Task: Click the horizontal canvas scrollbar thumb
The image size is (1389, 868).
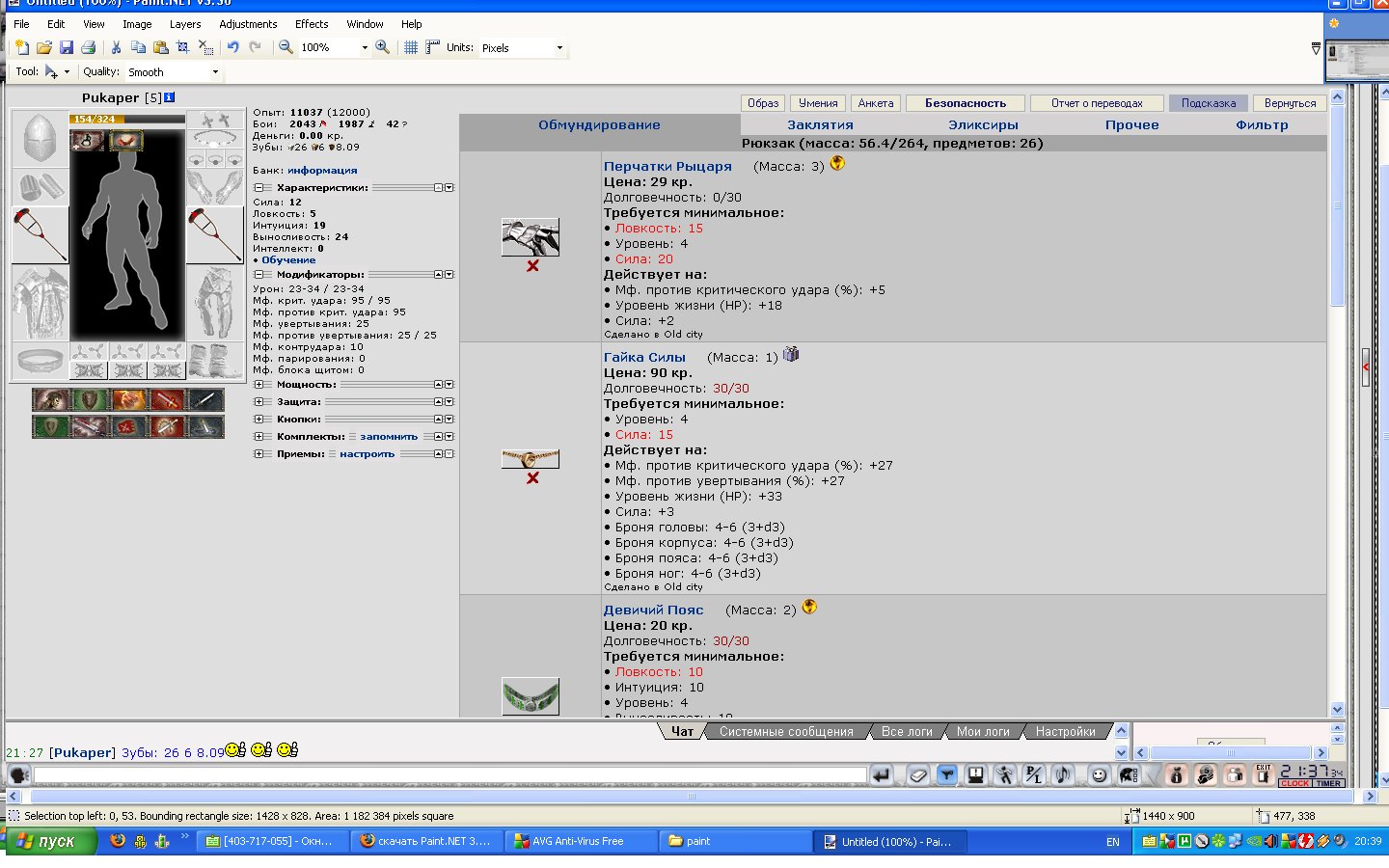Action: pyautogui.click(x=690, y=797)
